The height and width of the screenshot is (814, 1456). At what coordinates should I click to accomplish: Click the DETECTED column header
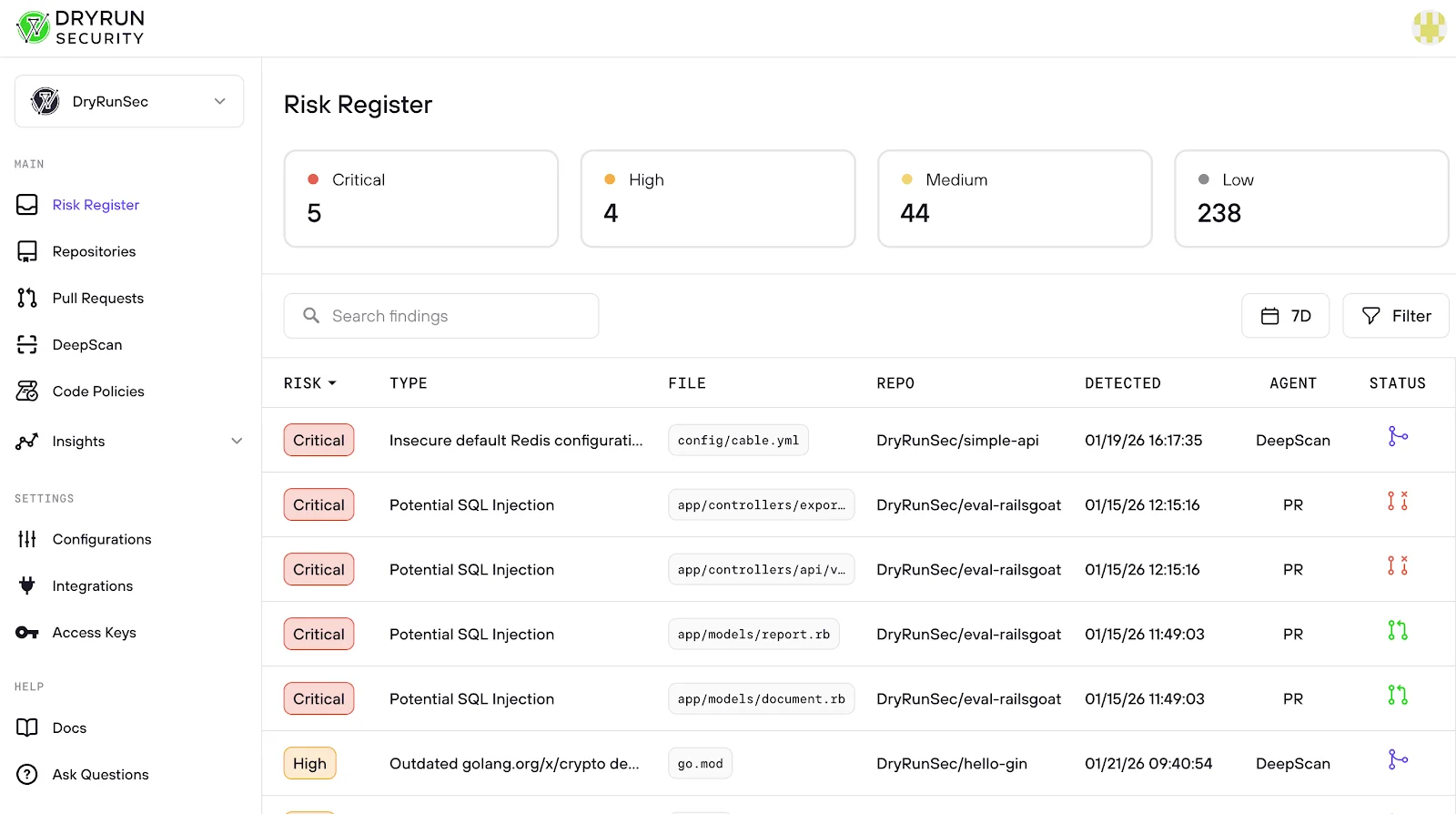click(1123, 383)
